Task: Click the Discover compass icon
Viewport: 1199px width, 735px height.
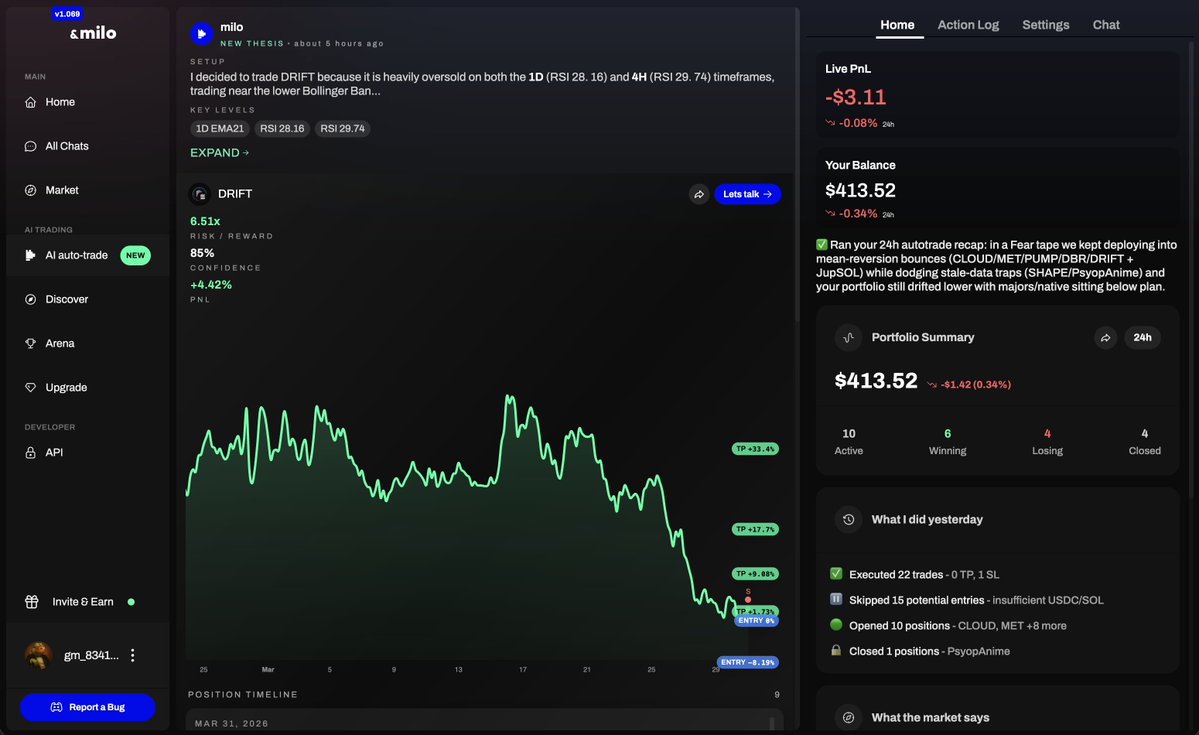Action: tap(31, 300)
